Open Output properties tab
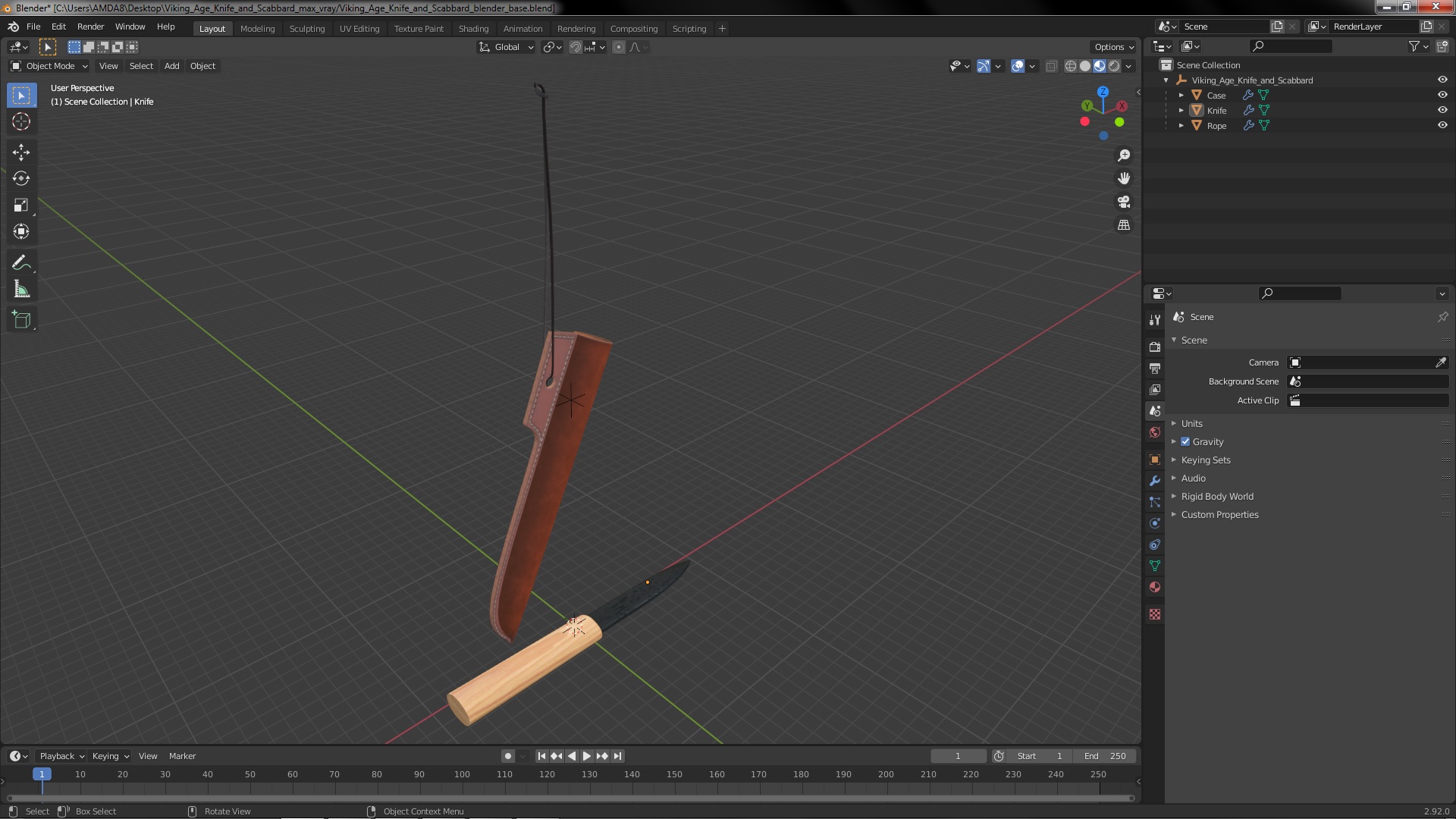 [1155, 368]
